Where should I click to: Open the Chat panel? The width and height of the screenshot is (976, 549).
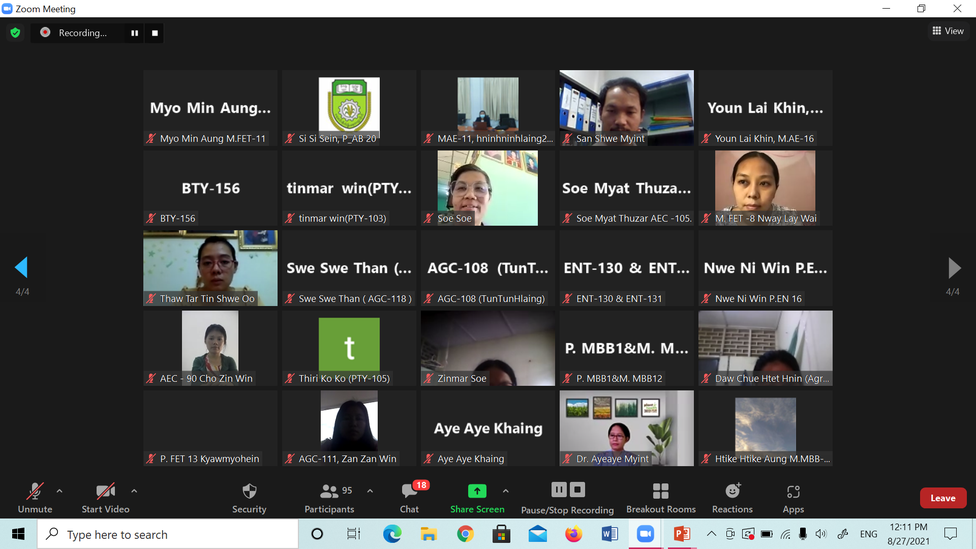pos(409,497)
